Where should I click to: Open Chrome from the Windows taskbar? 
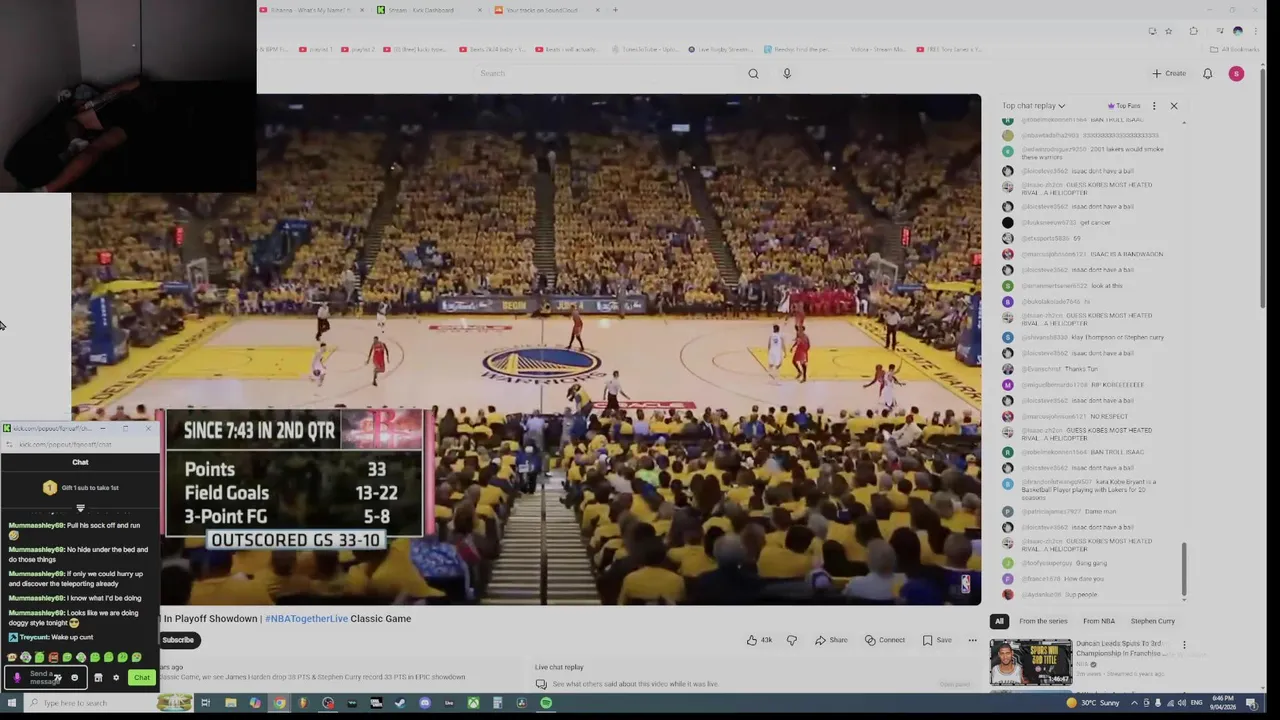click(279, 703)
